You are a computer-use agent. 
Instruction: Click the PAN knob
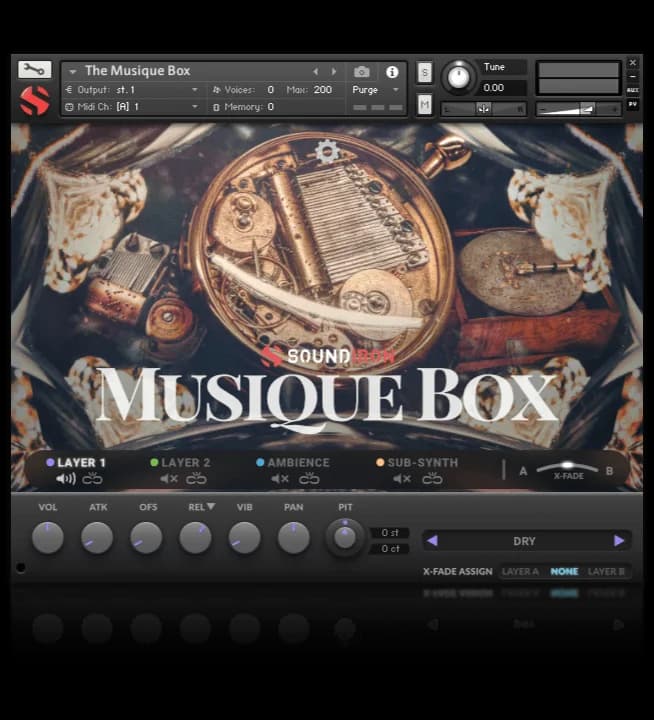(293, 537)
